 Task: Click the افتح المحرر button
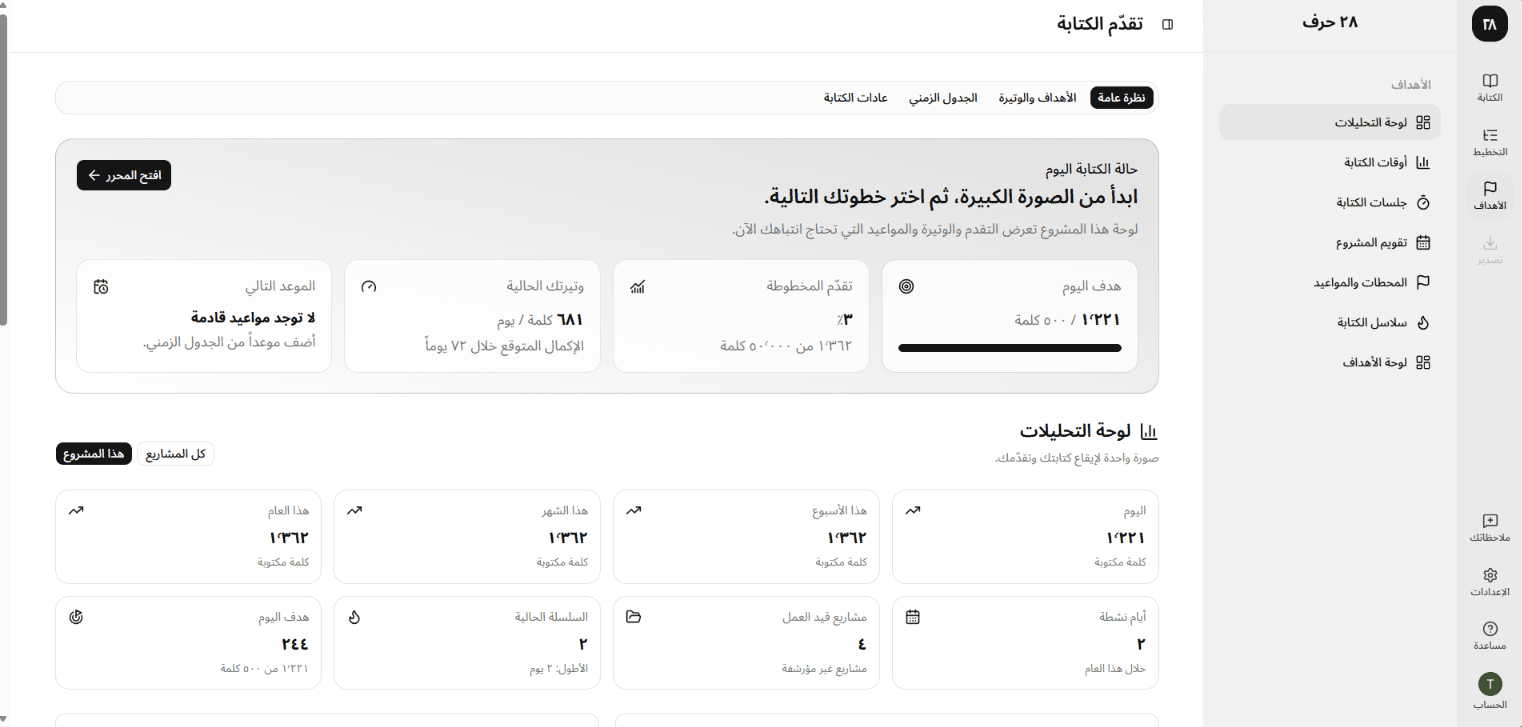coord(124,175)
